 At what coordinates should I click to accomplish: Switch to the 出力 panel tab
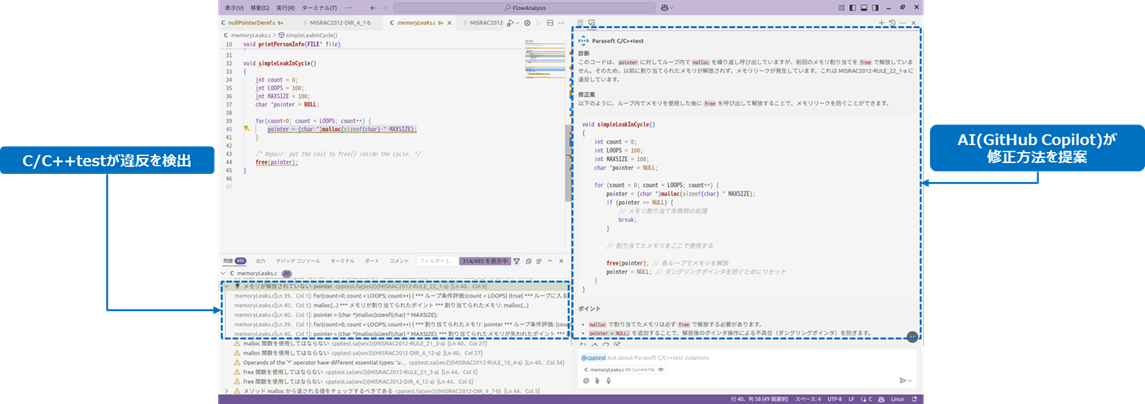pos(261,261)
